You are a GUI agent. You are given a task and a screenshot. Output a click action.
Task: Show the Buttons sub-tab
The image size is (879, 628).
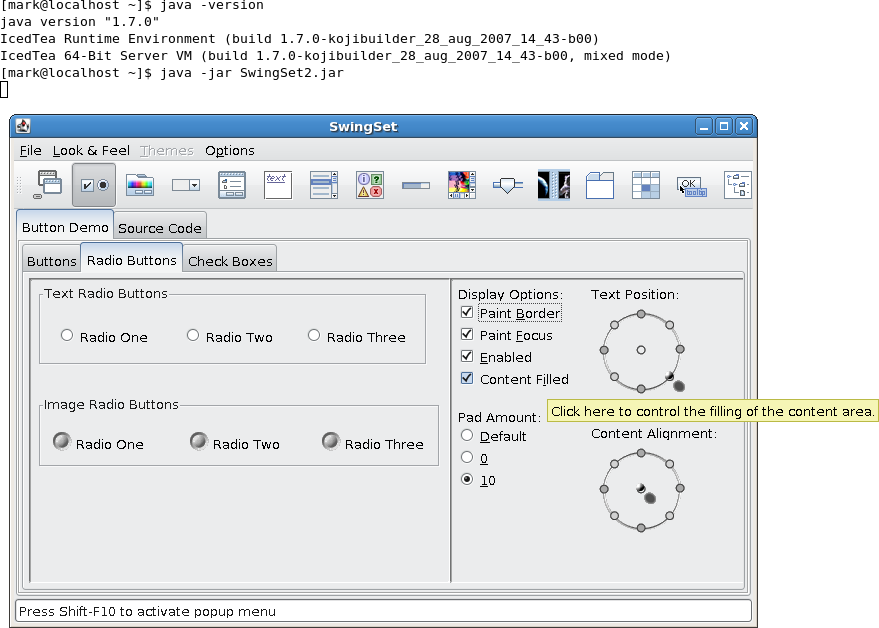[x=52, y=261]
